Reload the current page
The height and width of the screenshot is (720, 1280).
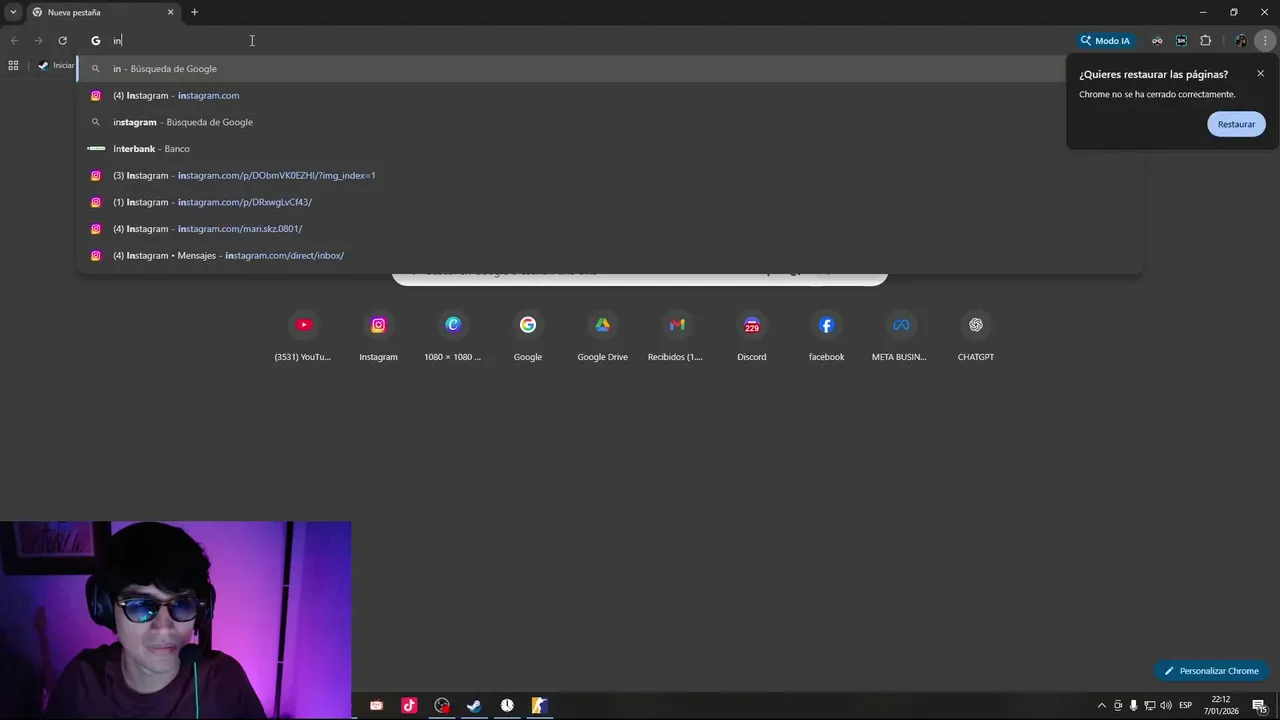(x=62, y=41)
